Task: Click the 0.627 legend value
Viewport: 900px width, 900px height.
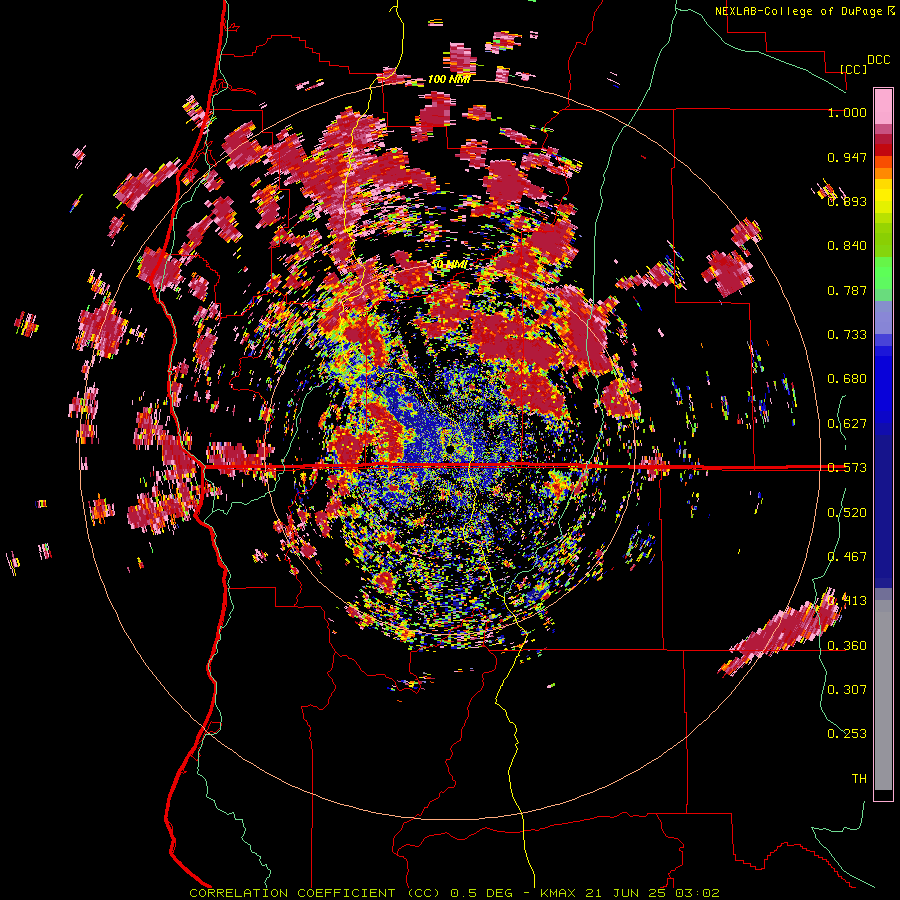Action: tap(847, 424)
